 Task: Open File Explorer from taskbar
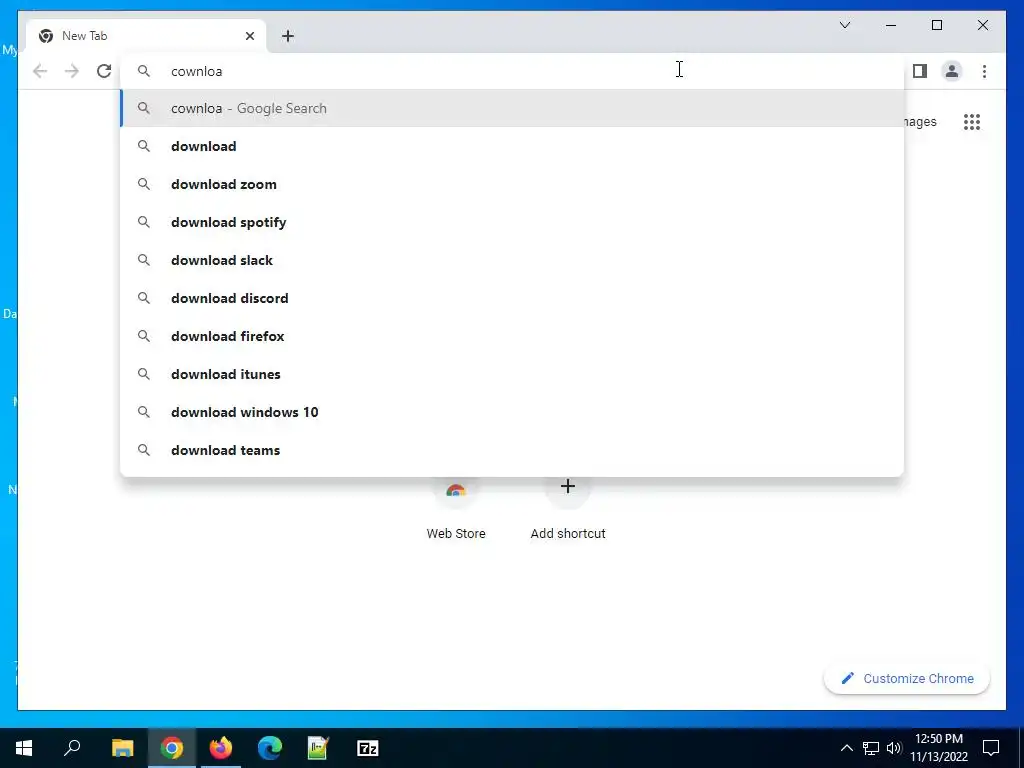[x=122, y=748]
